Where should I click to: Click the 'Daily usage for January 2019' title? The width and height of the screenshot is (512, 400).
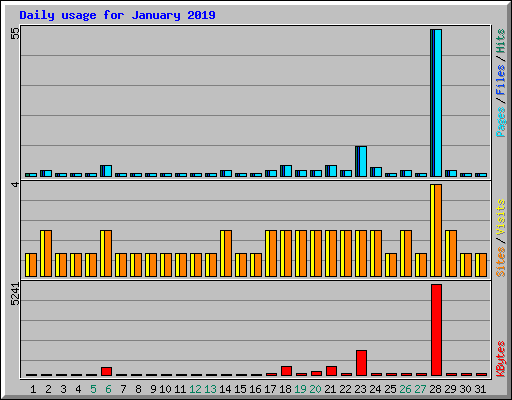(117, 15)
